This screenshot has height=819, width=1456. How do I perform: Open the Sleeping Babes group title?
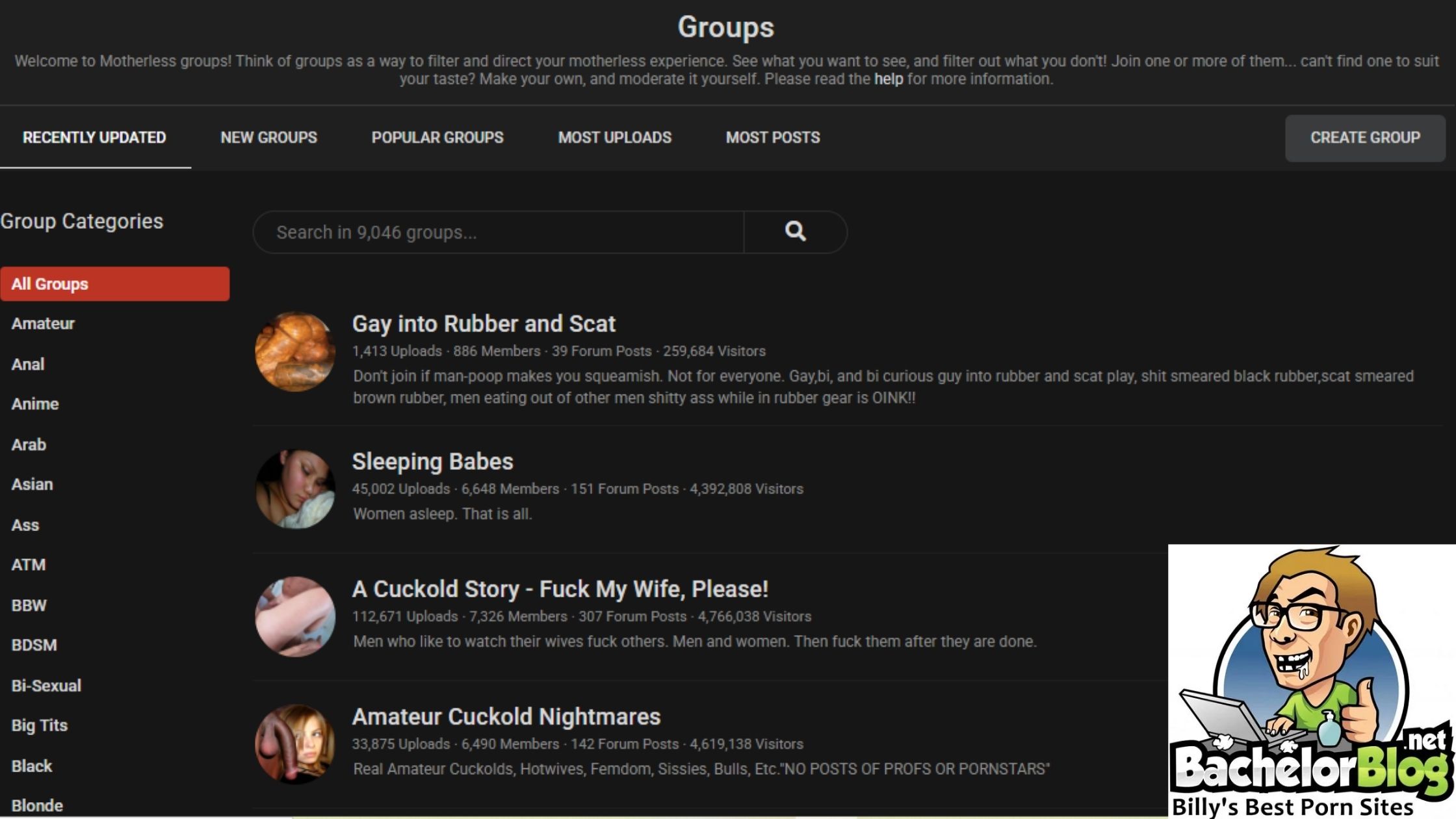click(x=432, y=461)
